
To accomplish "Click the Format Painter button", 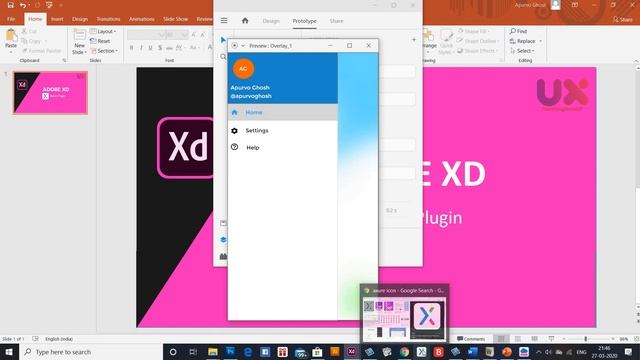I will click(x=41, y=51).
